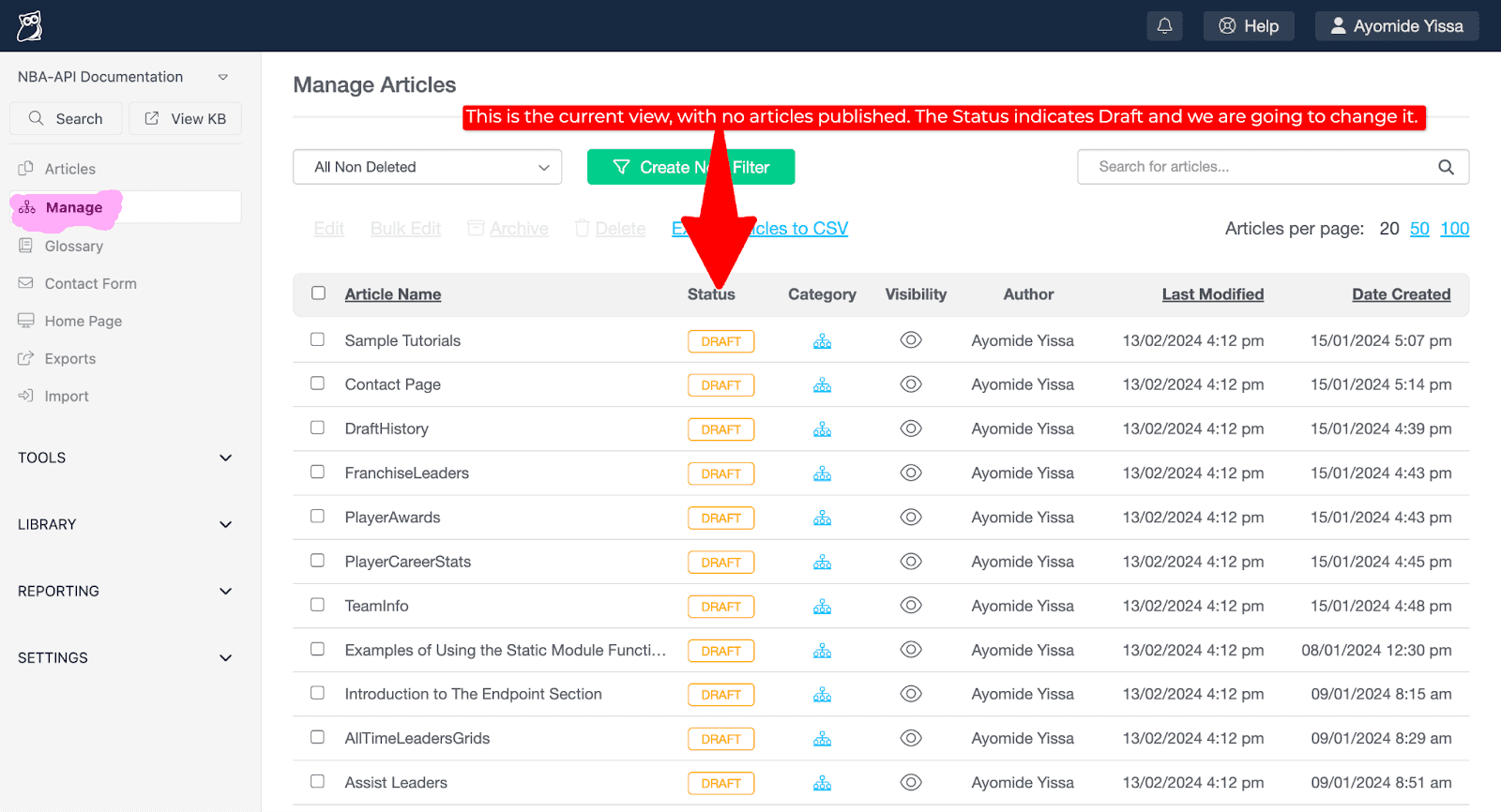Click visibility eye for AllTimeLeadersGrids
The width and height of the screenshot is (1501, 812).
coord(911,738)
